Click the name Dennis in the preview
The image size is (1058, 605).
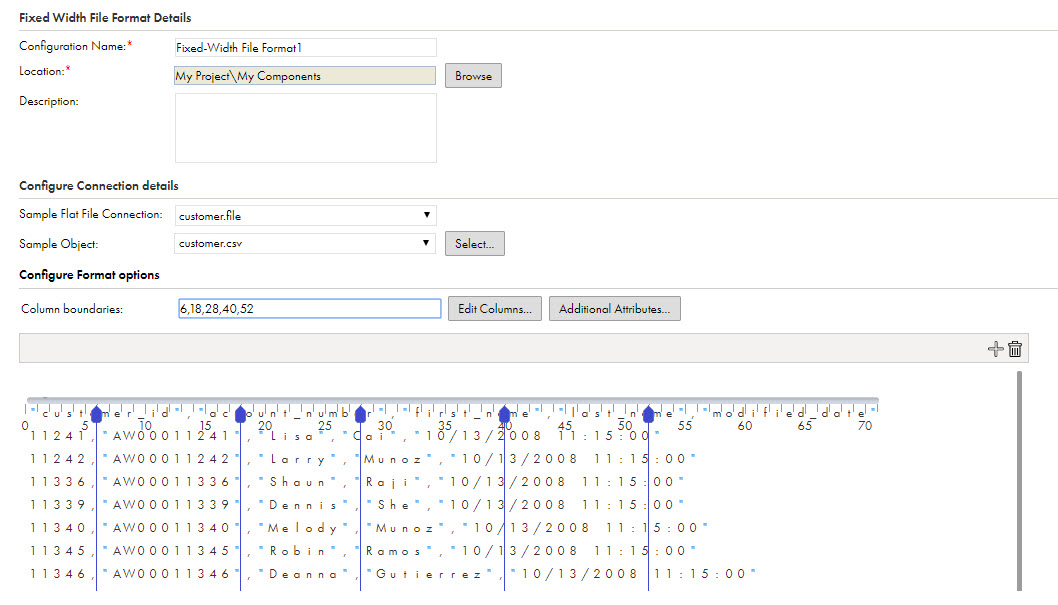coord(303,505)
